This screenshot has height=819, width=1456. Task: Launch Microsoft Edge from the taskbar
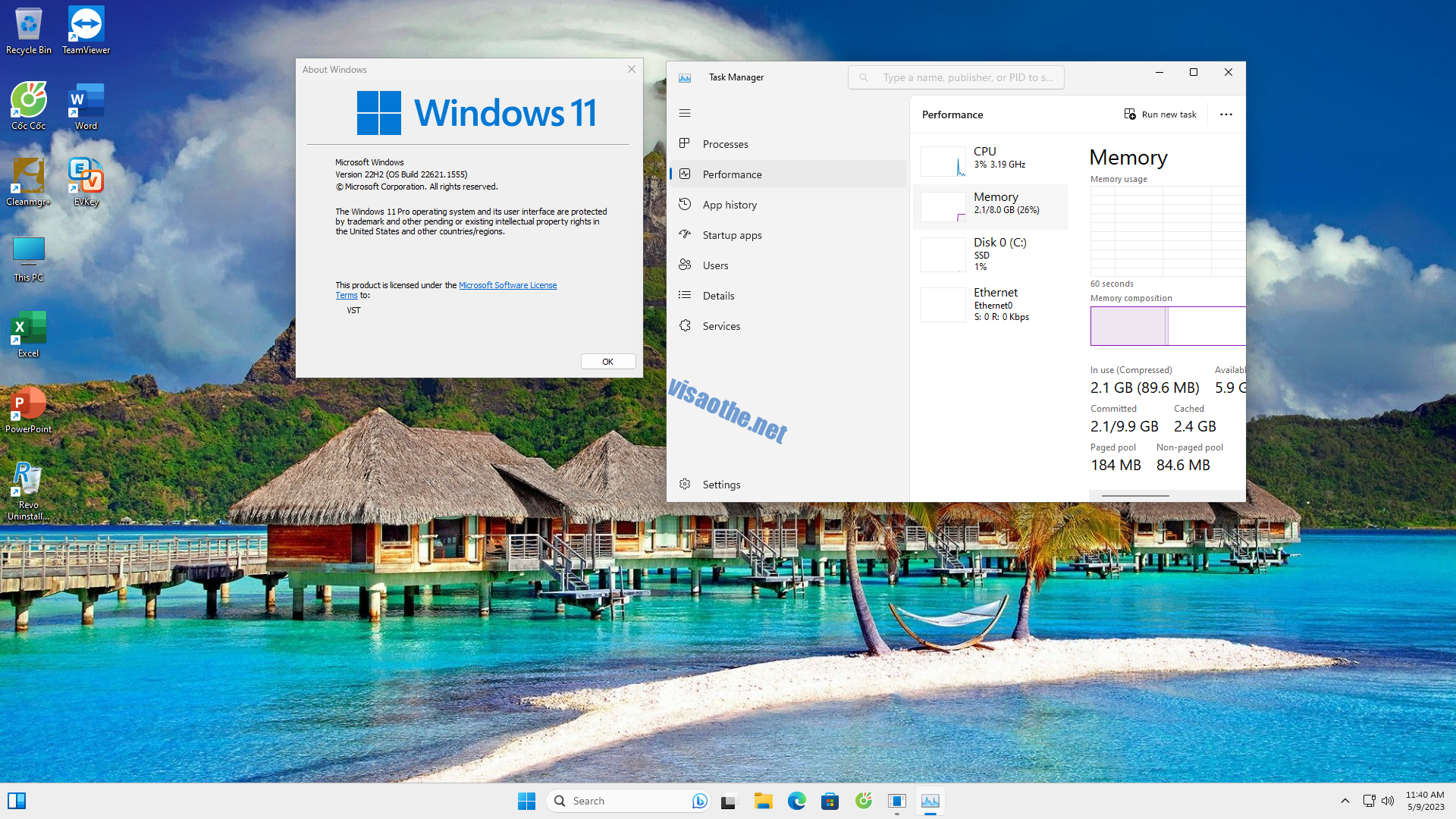796,801
